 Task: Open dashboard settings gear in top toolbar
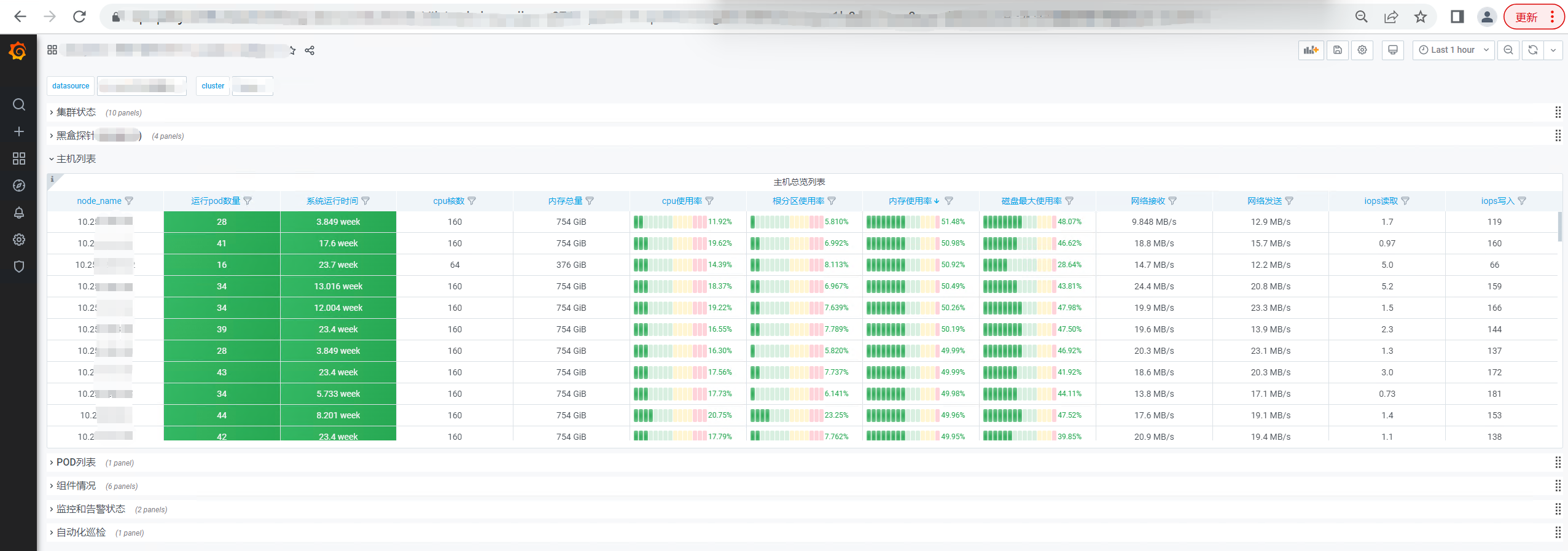click(1362, 50)
